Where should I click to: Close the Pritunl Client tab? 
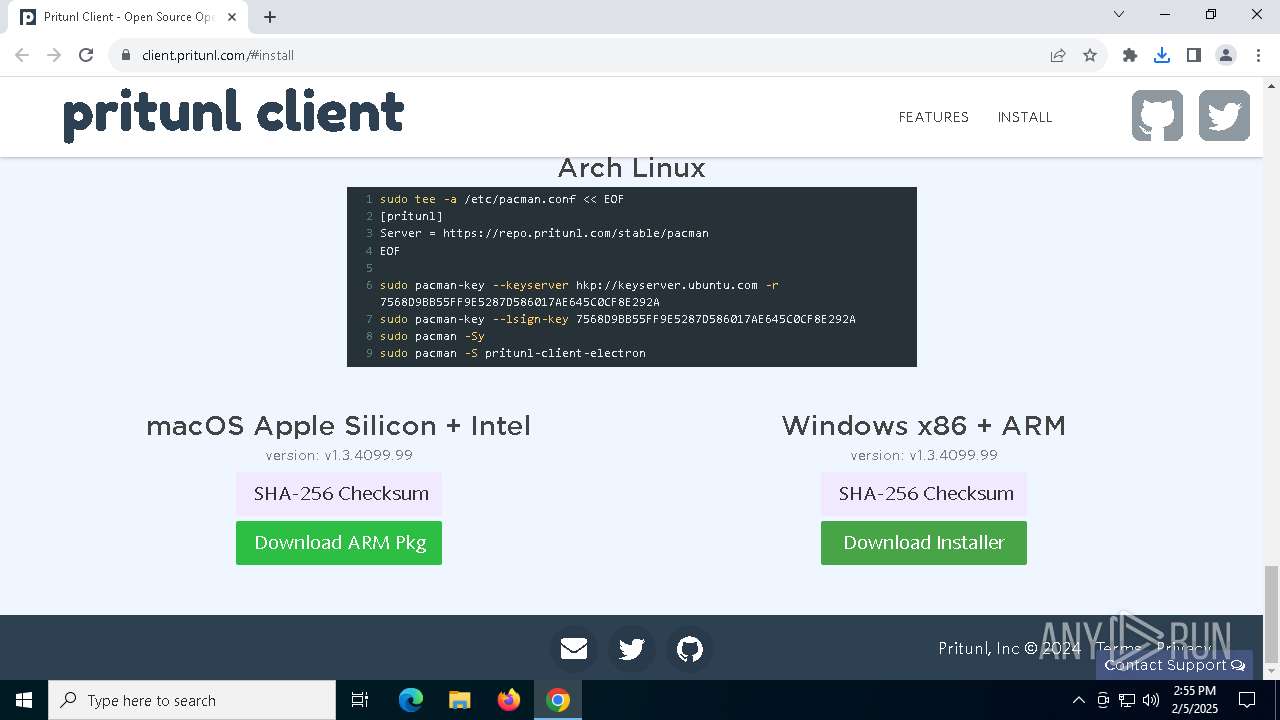233,16
